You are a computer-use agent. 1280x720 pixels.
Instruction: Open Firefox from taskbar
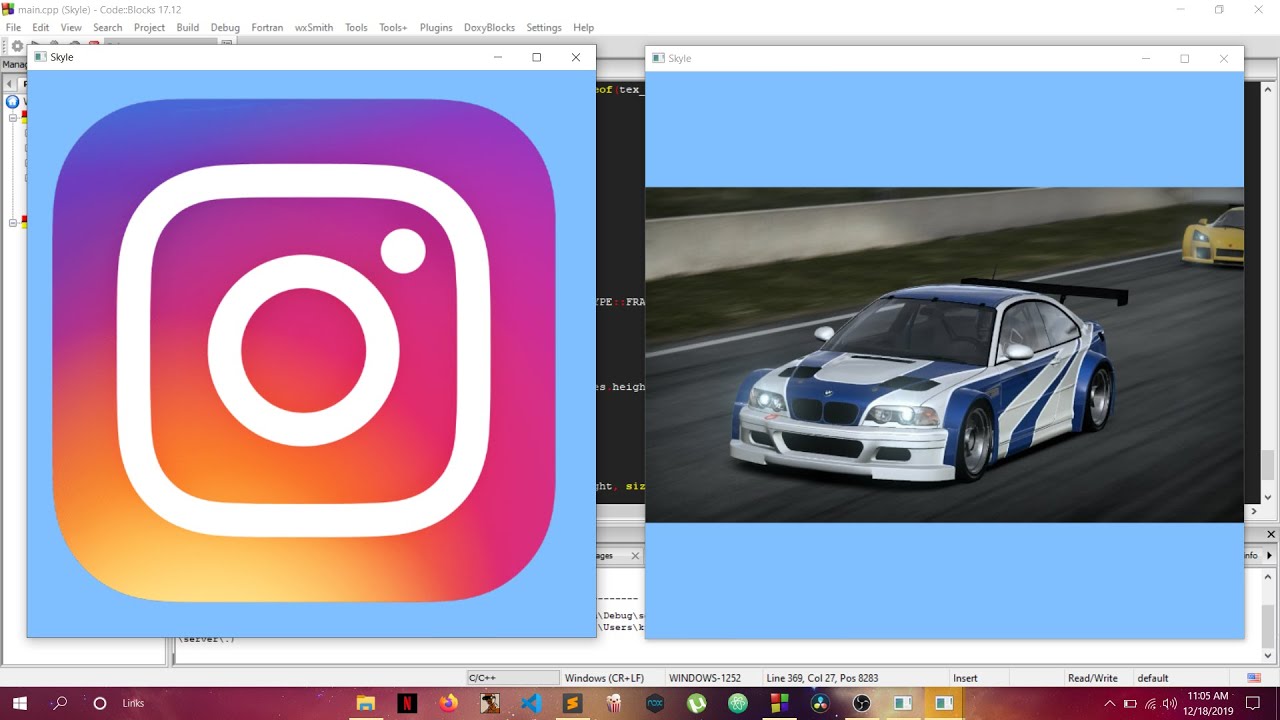pos(448,703)
